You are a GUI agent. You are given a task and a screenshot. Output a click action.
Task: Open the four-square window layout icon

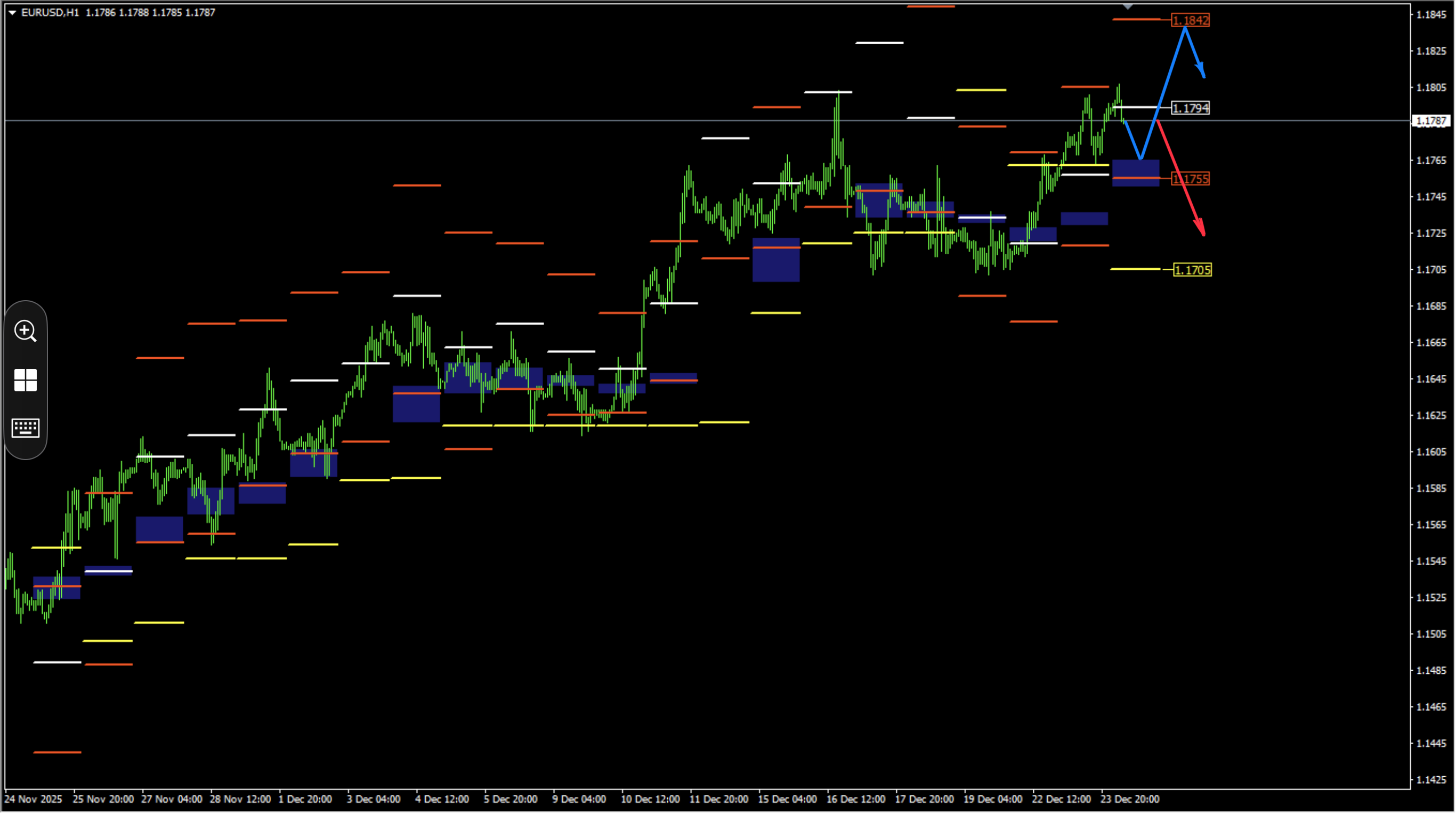26,381
